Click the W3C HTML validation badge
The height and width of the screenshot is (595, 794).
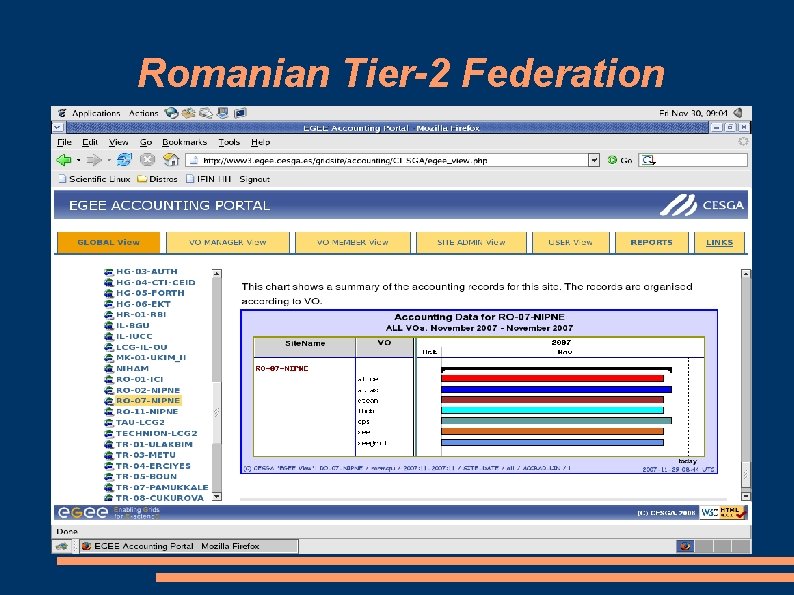(723, 512)
